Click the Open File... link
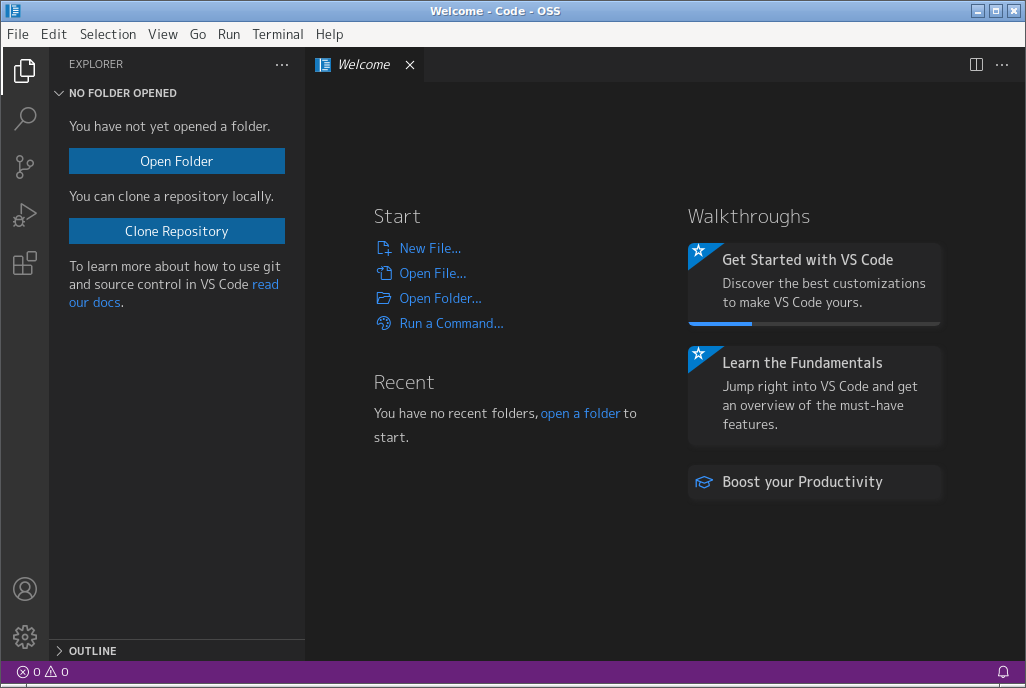This screenshot has height=688, width=1026. 433,273
